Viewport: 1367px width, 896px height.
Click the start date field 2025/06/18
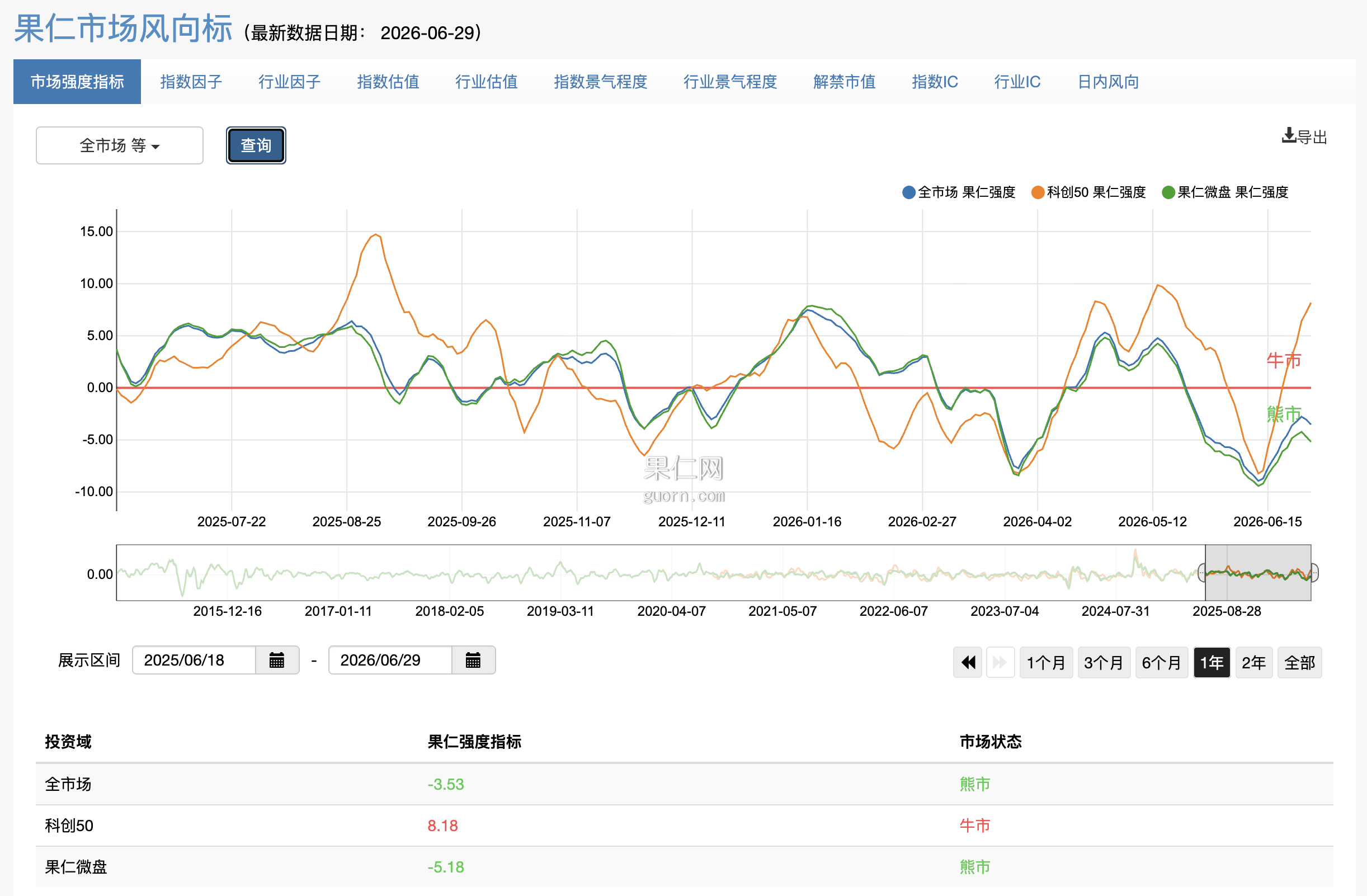(x=194, y=660)
